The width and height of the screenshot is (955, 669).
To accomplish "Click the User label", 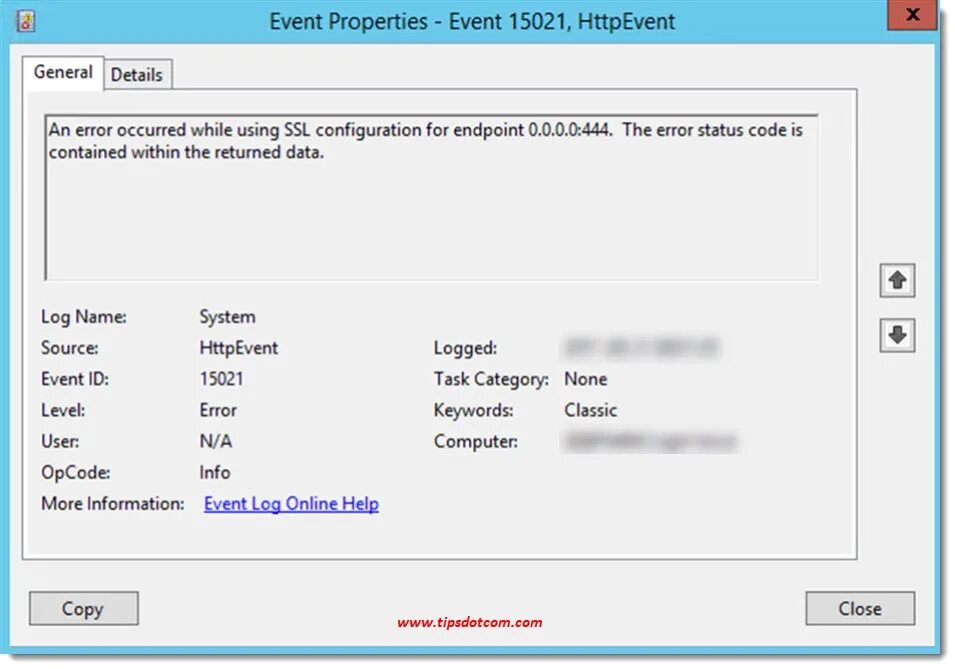I will (x=60, y=441).
